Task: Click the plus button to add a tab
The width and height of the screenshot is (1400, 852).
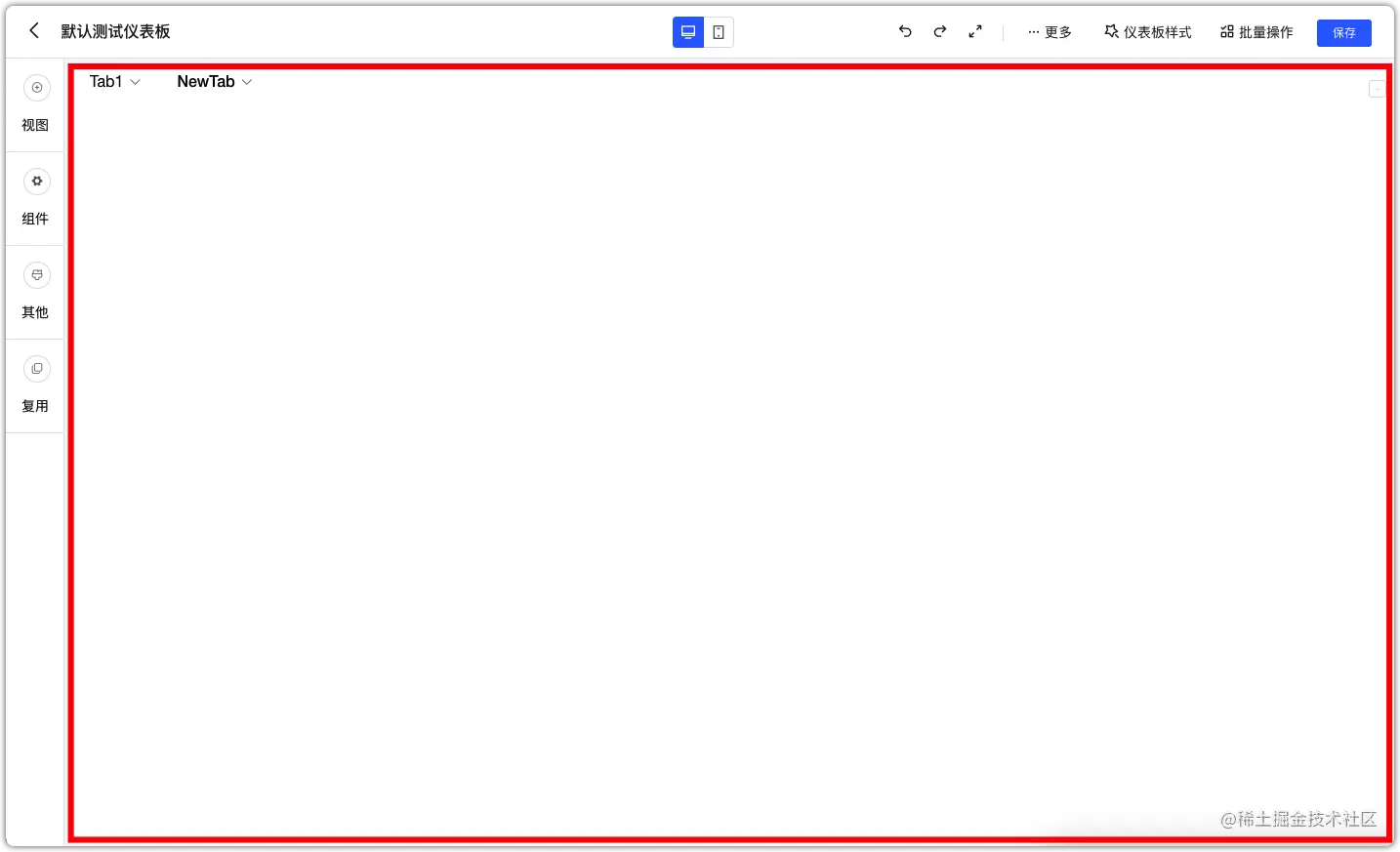Action: coord(1377,89)
